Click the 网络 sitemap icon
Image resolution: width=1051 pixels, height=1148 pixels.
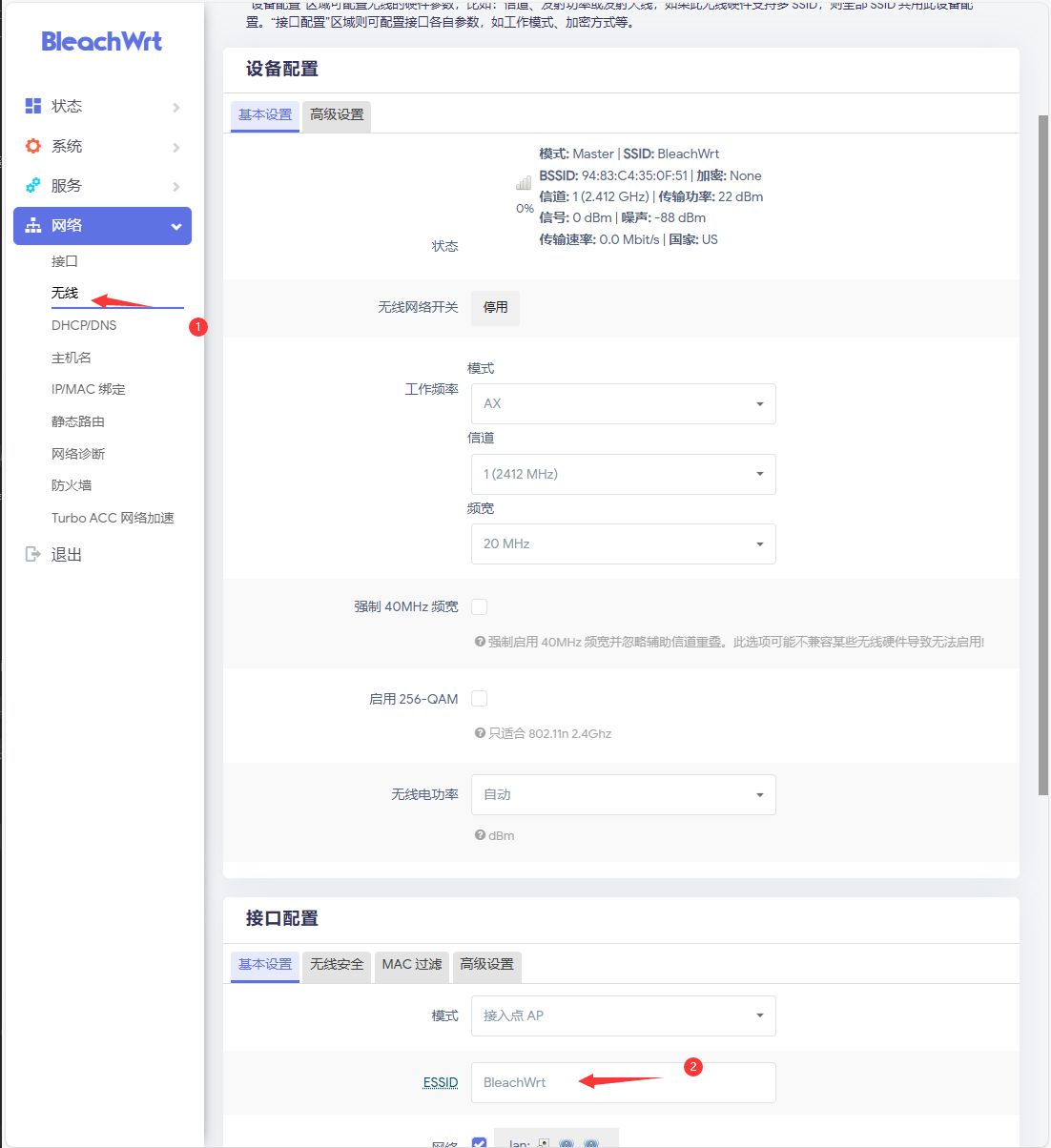point(33,226)
